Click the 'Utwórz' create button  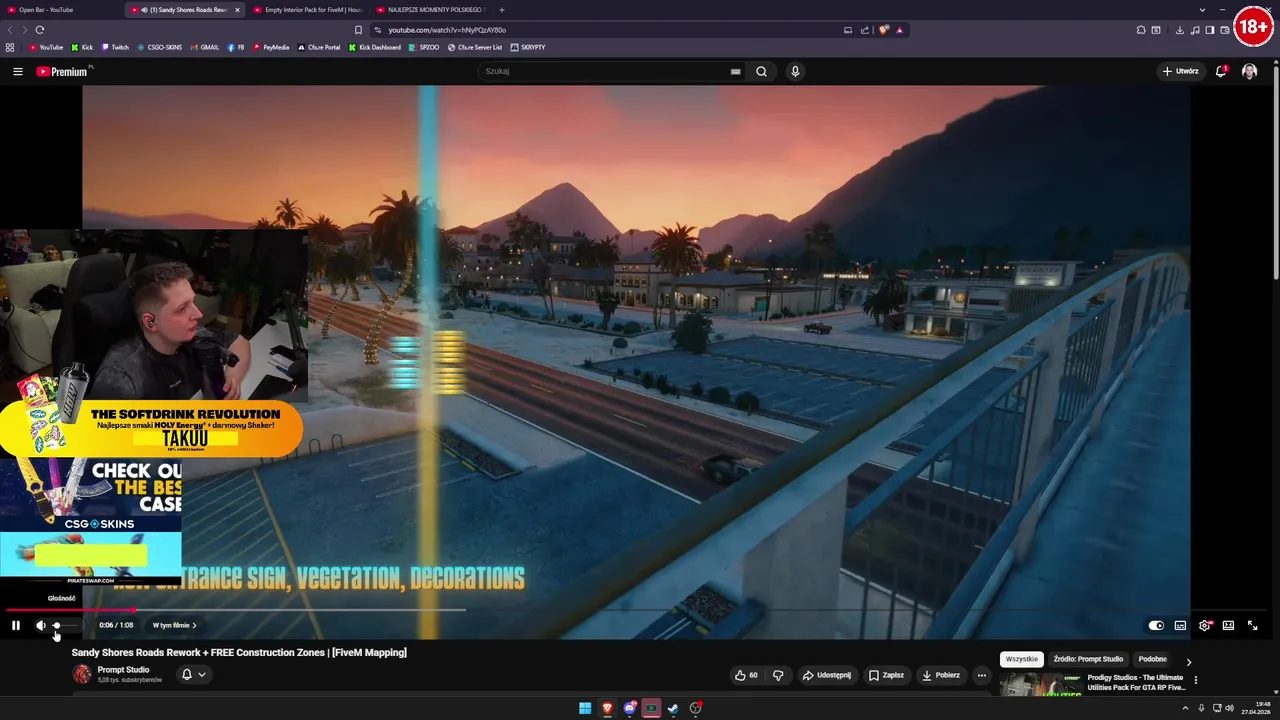coord(1180,71)
